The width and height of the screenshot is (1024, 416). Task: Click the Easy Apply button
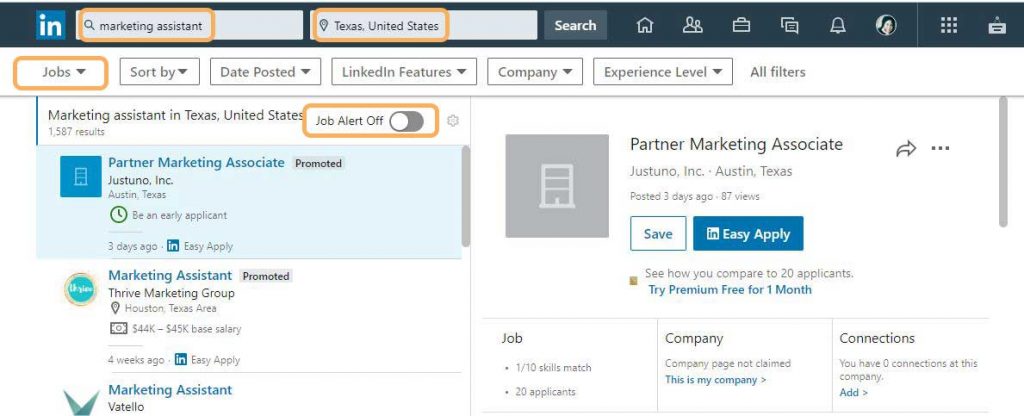coord(748,234)
